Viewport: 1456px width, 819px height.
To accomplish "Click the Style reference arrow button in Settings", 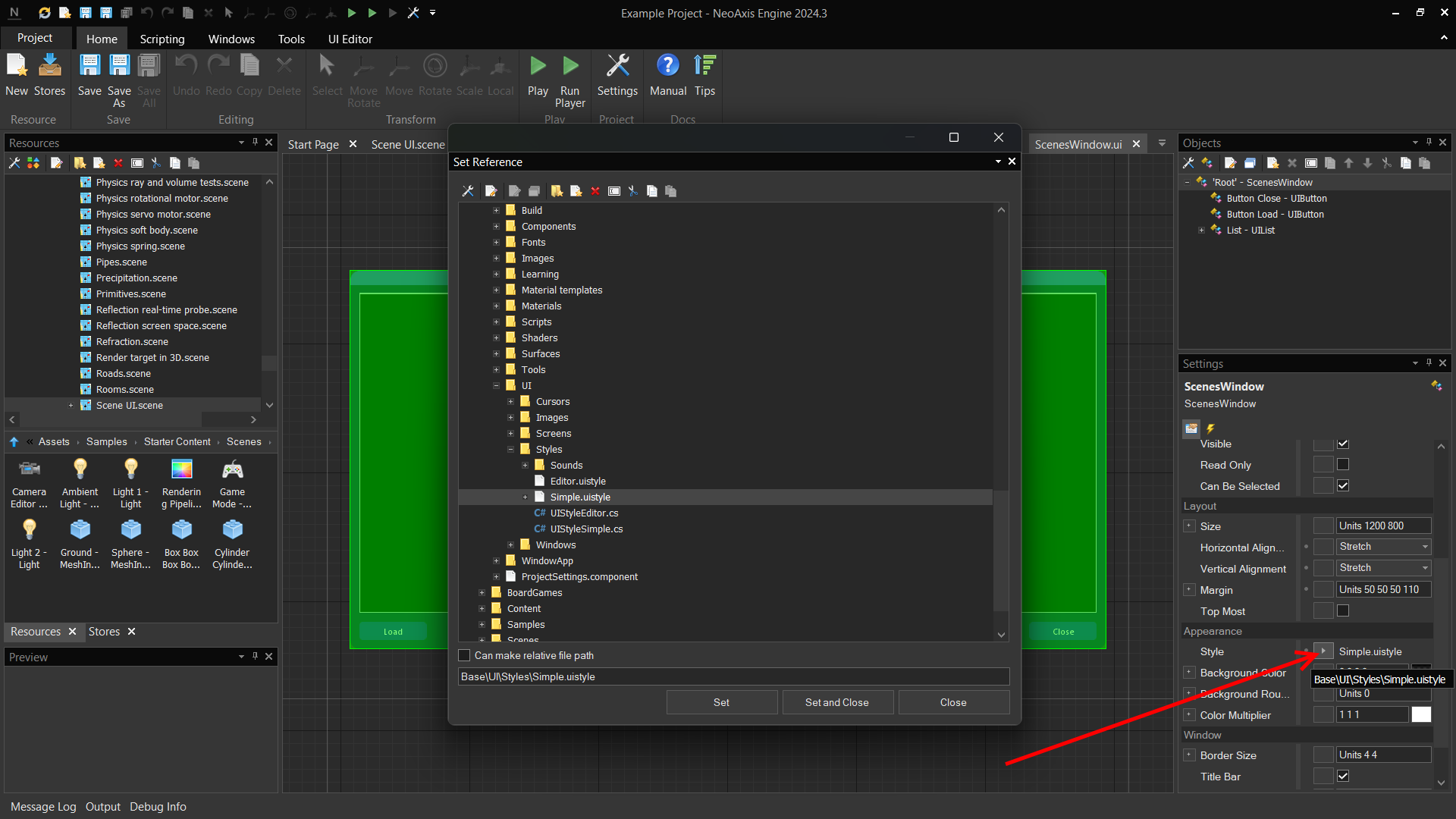I will tap(1323, 651).
